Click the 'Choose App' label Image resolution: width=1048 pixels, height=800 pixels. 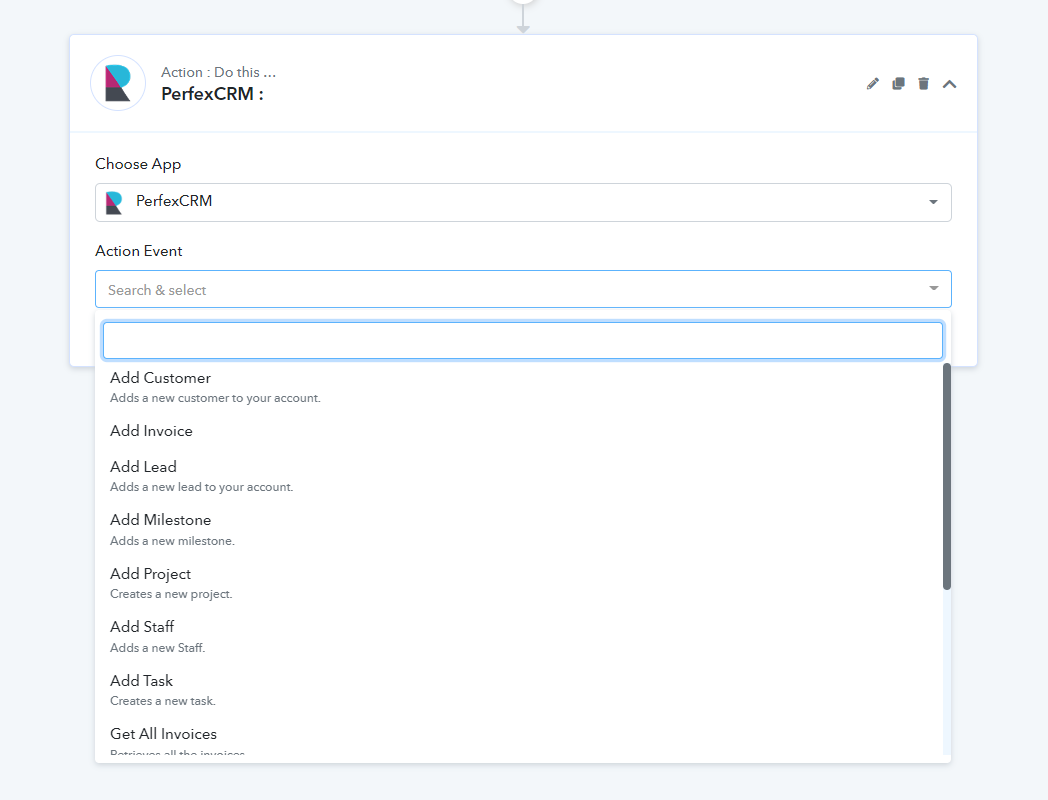click(138, 164)
